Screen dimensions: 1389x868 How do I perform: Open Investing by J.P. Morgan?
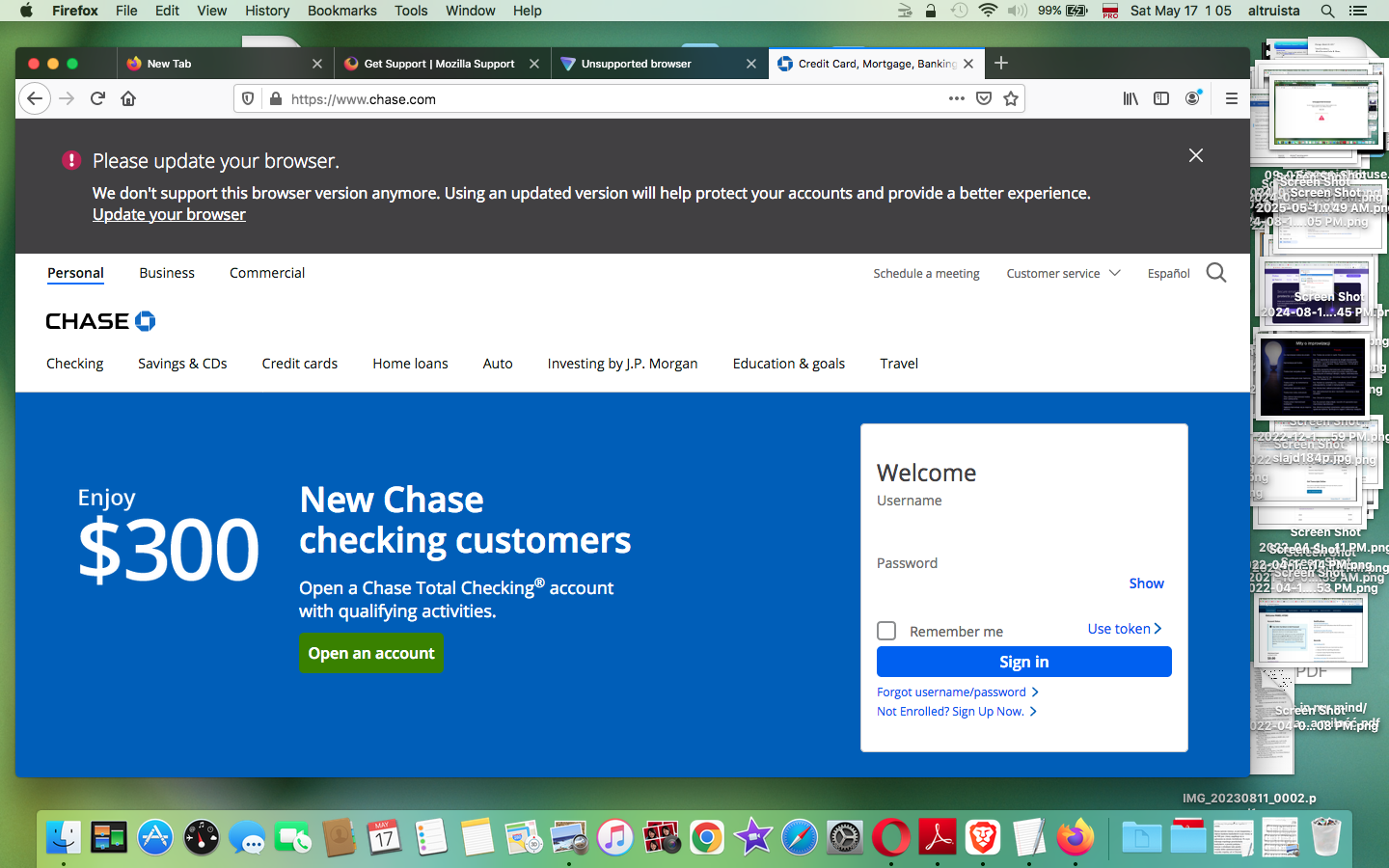[623, 364]
